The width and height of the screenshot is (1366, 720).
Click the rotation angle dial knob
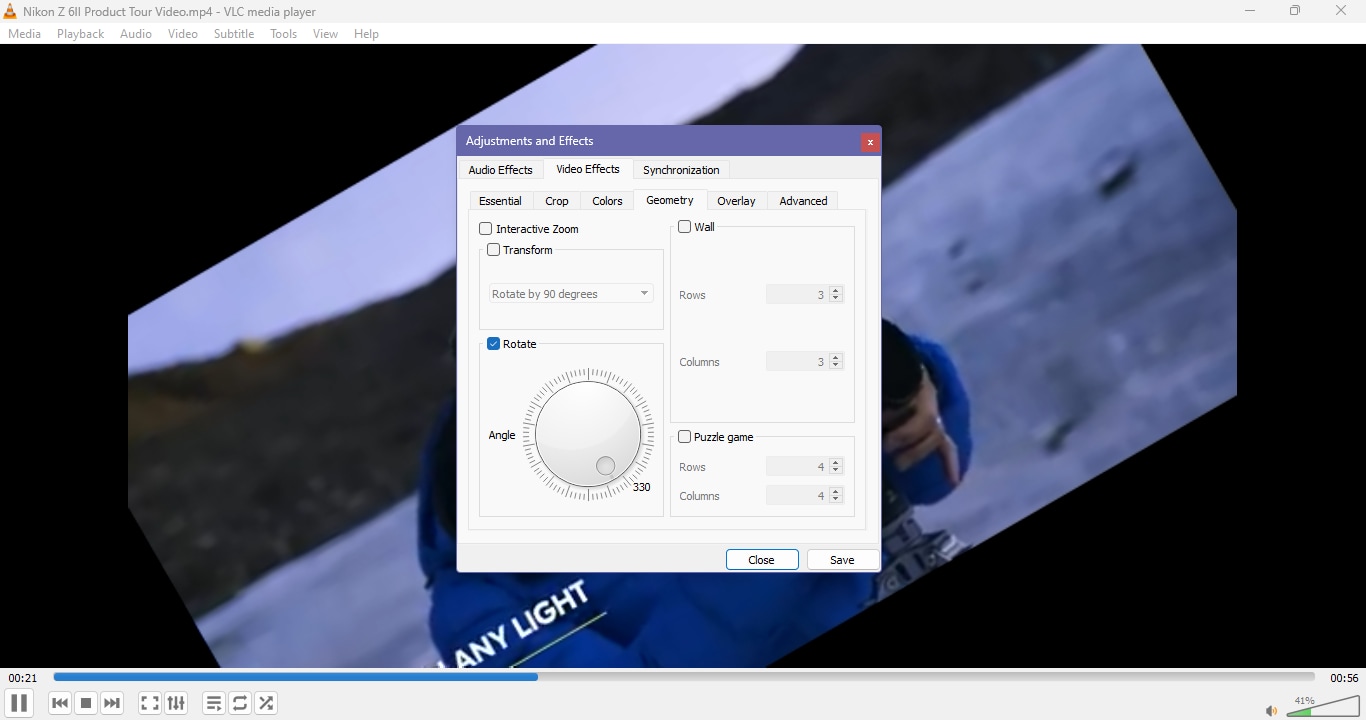point(588,435)
